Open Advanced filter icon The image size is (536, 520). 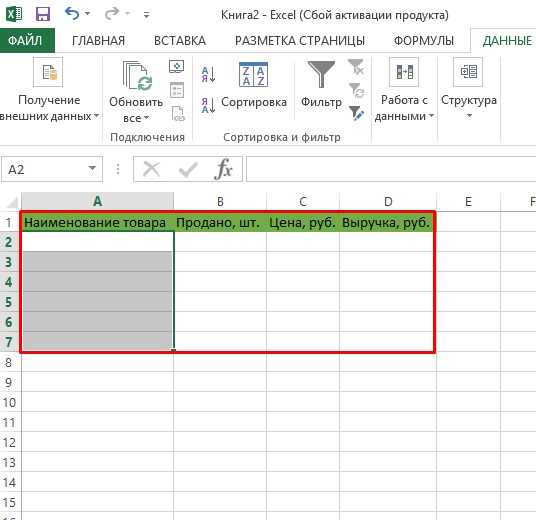tap(356, 114)
